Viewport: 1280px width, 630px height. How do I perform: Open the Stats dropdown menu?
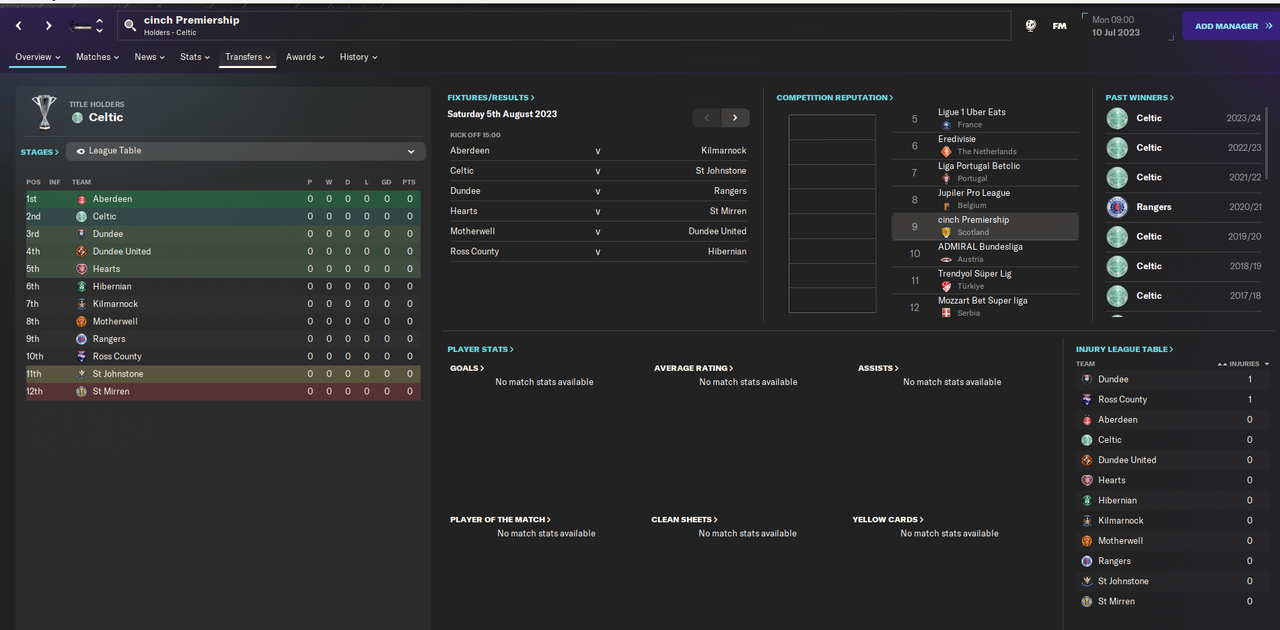195,57
